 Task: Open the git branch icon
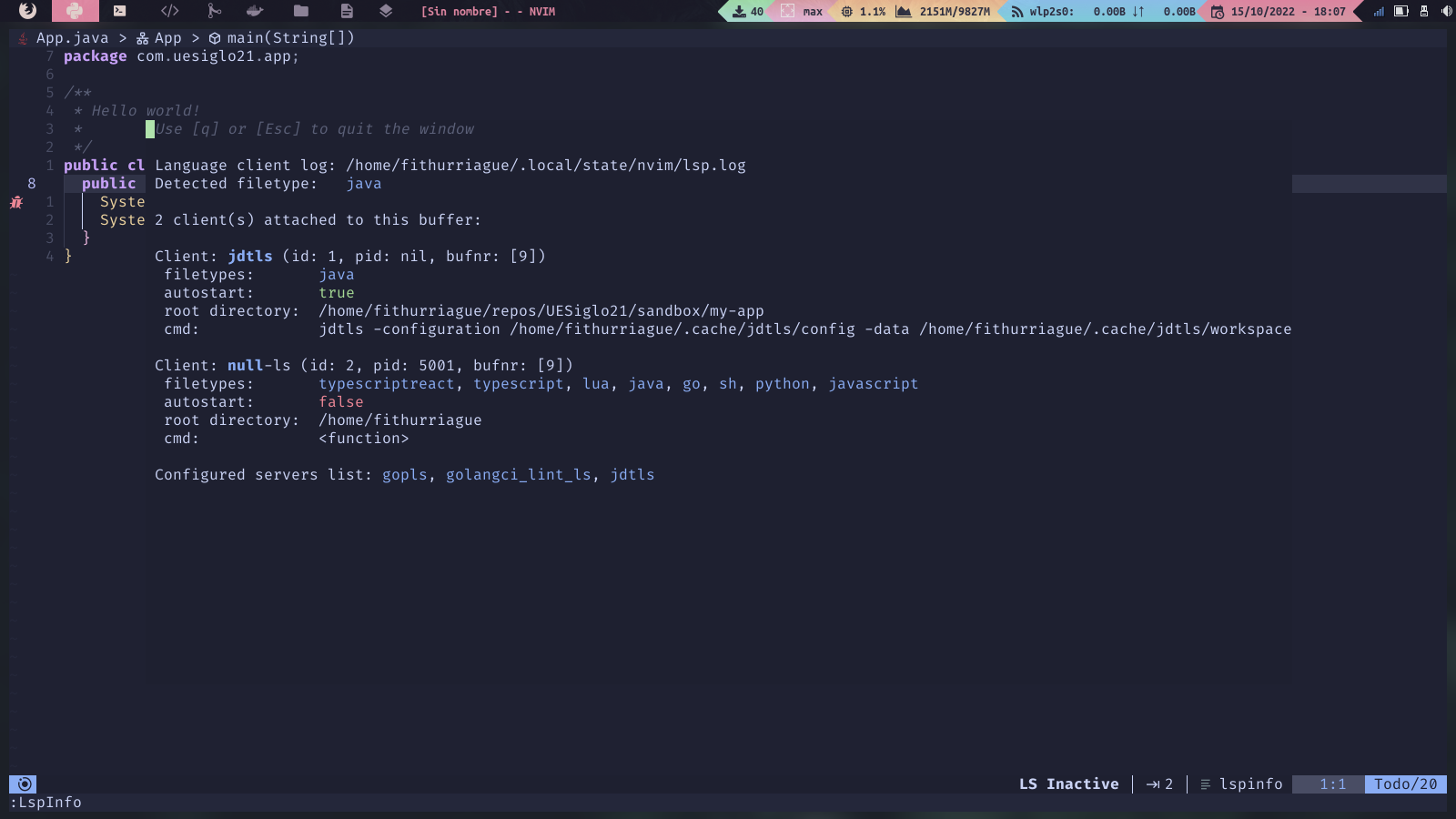point(213,12)
